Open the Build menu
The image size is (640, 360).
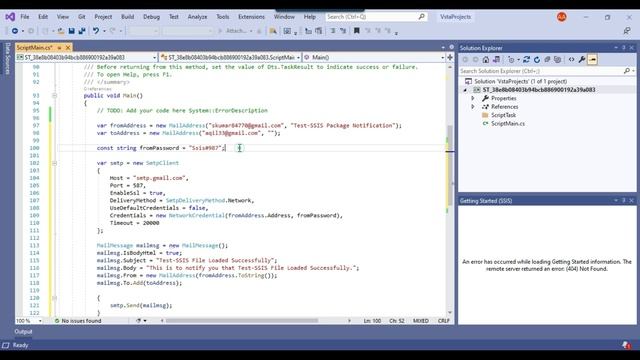[127, 17]
